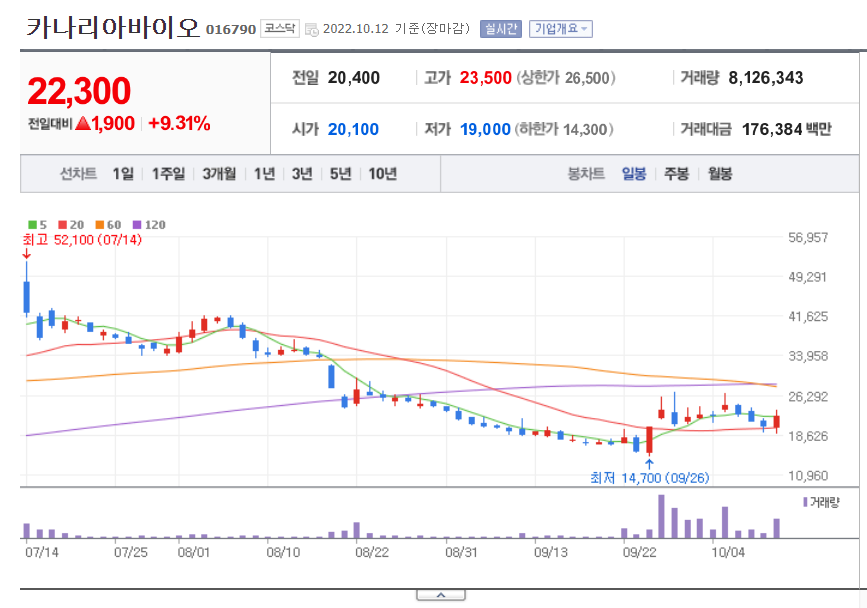
Task: Click the 상한가 26,500 text
Action: pyautogui.click(x=566, y=78)
